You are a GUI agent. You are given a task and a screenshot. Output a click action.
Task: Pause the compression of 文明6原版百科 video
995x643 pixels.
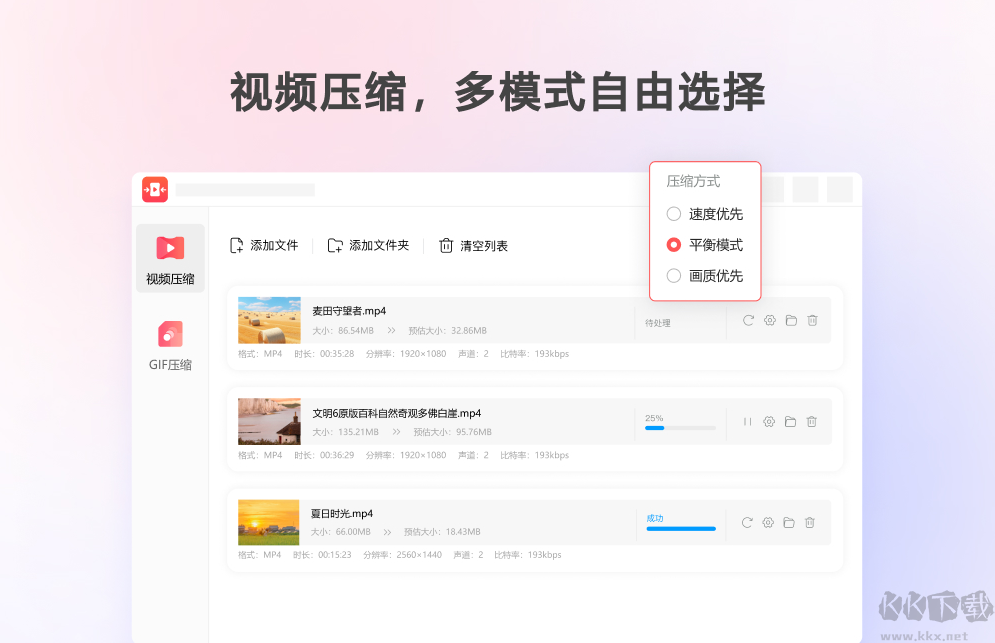(x=747, y=422)
